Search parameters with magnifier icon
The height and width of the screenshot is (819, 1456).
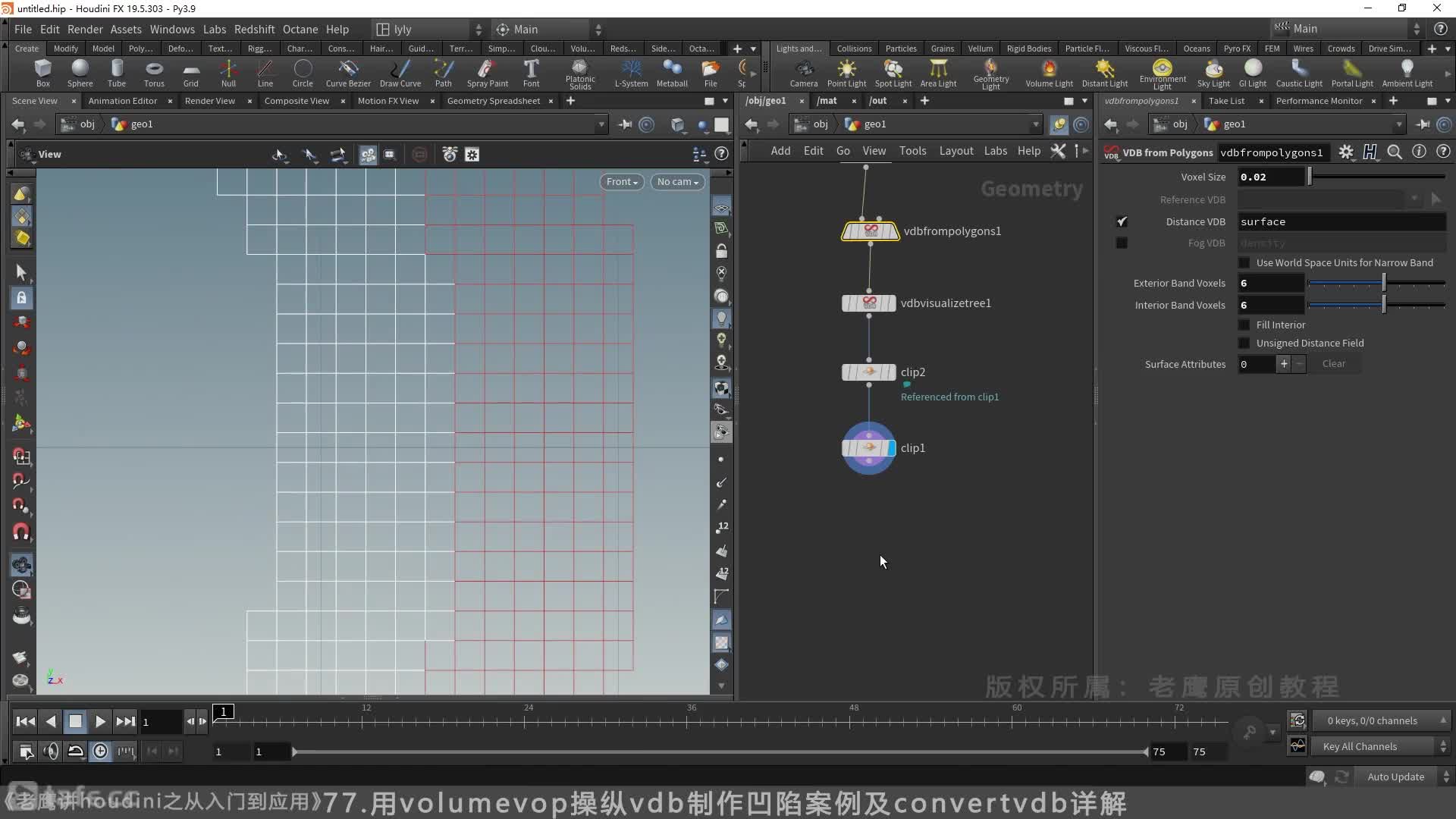tap(1395, 152)
